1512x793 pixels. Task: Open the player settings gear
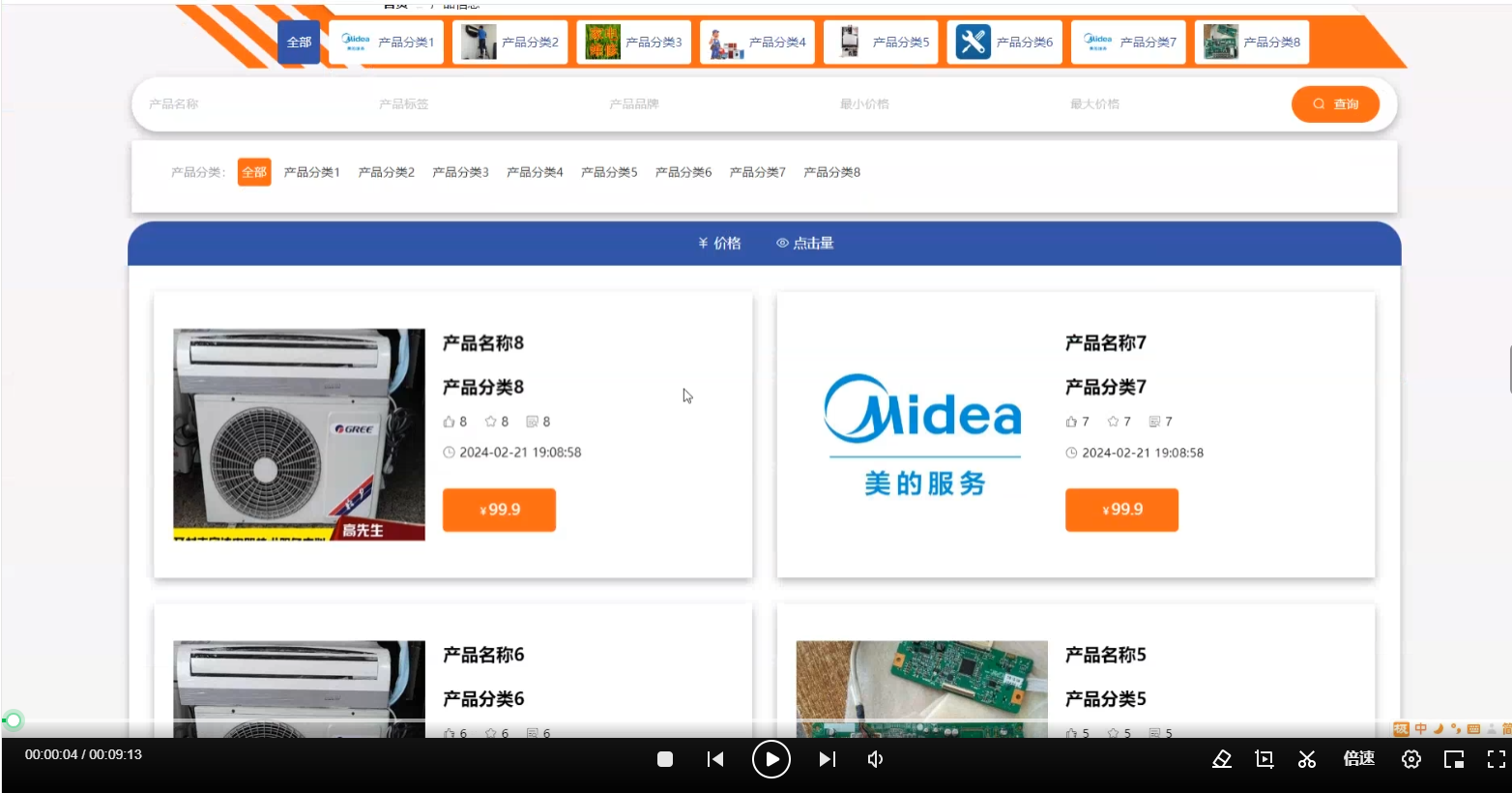pyautogui.click(x=1411, y=759)
